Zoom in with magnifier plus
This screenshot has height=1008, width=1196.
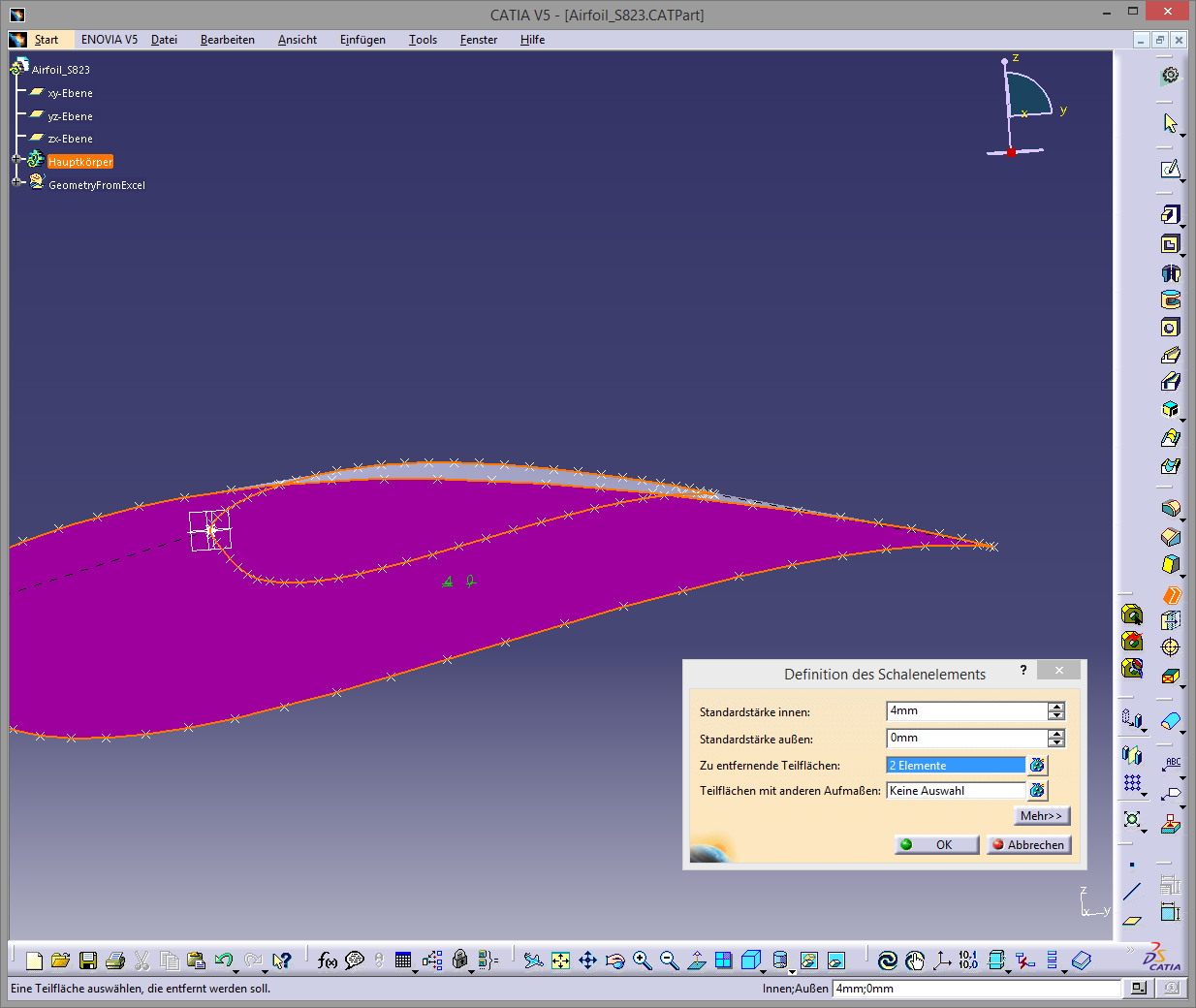(642, 961)
